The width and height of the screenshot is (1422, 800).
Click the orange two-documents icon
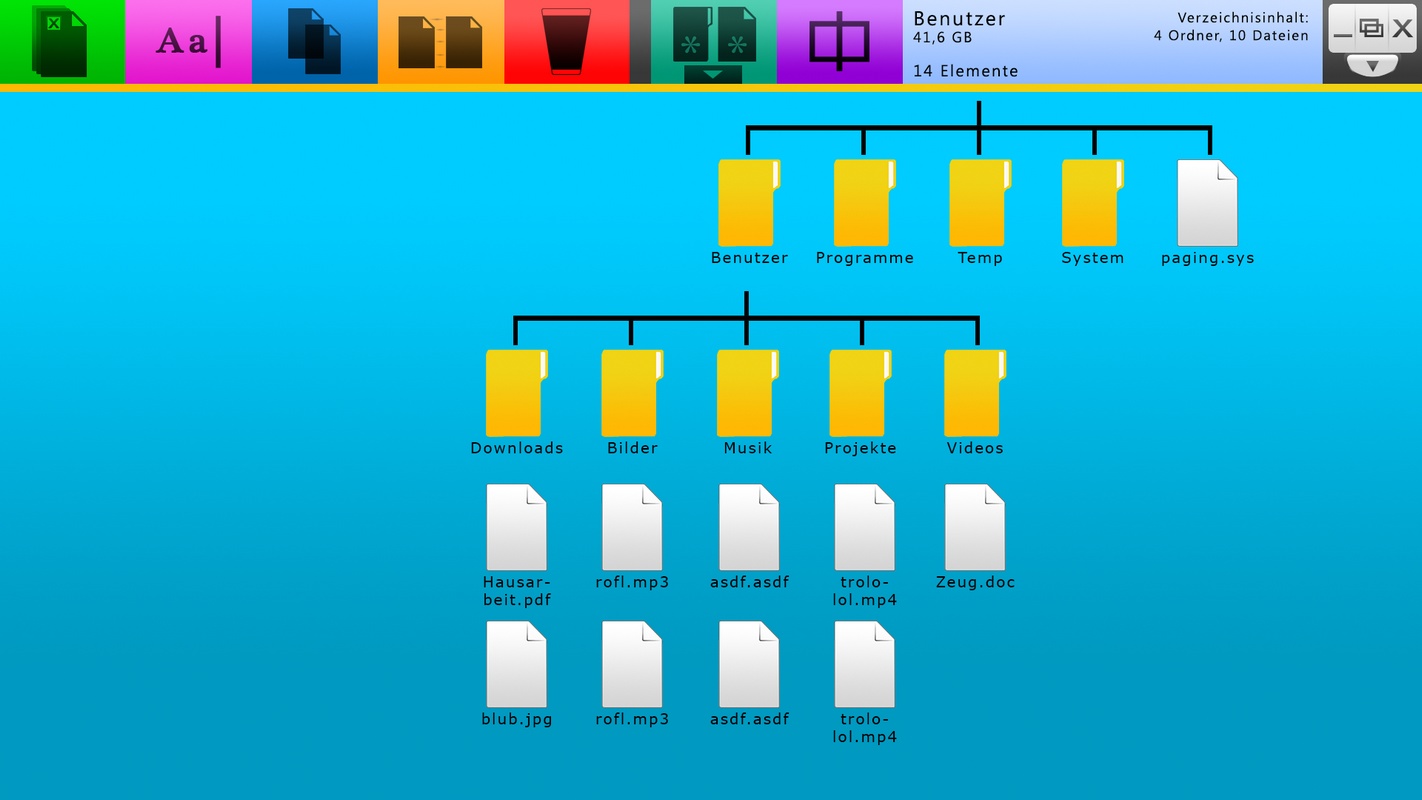click(440, 42)
